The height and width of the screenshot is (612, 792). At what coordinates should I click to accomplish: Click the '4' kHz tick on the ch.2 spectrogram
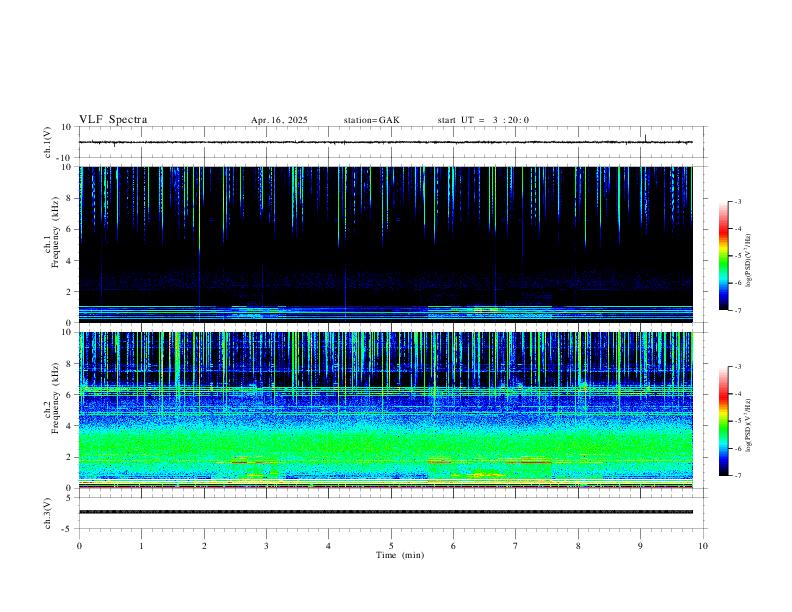pyautogui.click(x=71, y=426)
